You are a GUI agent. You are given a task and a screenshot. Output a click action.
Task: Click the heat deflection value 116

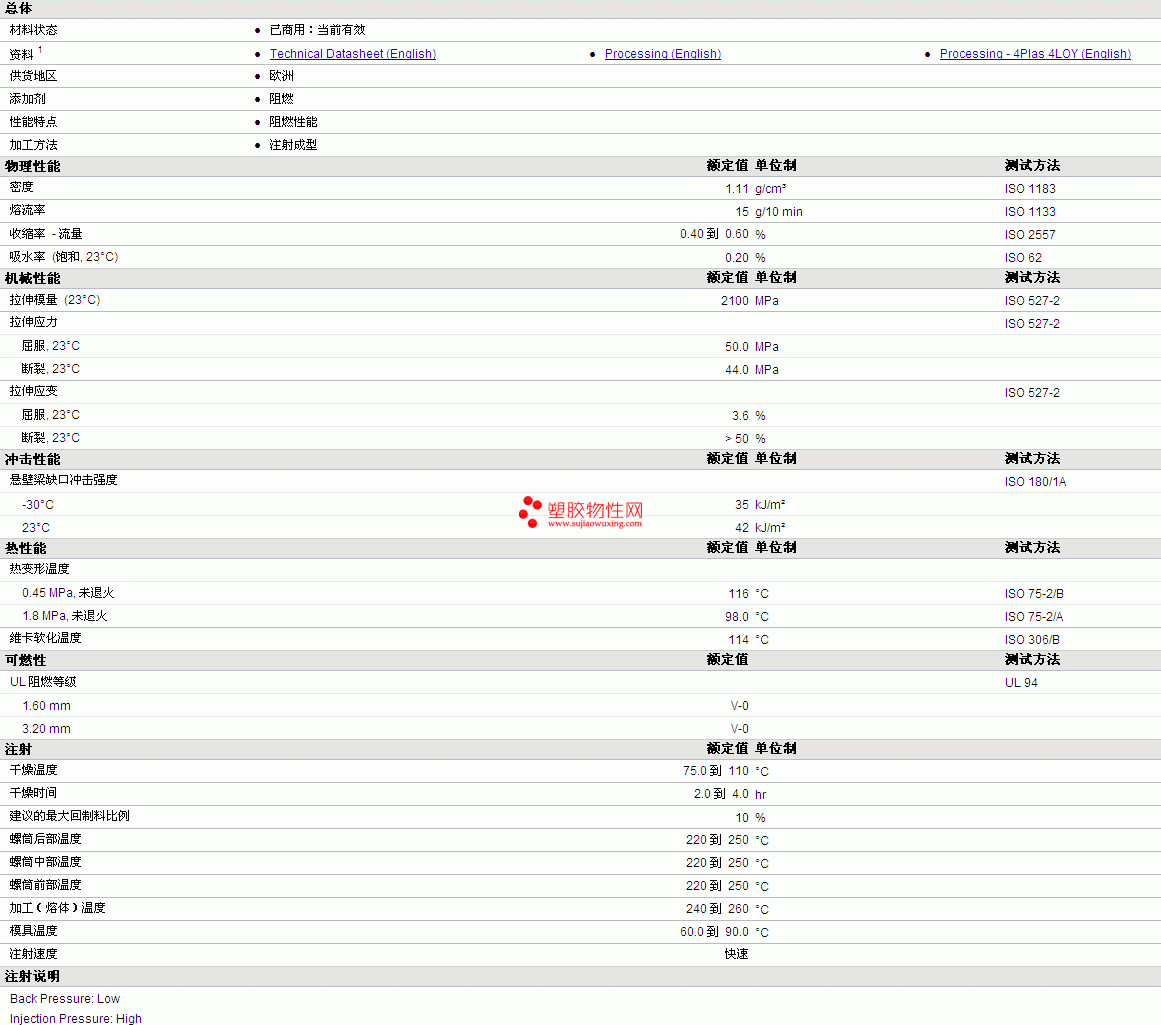(x=739, y=593)
